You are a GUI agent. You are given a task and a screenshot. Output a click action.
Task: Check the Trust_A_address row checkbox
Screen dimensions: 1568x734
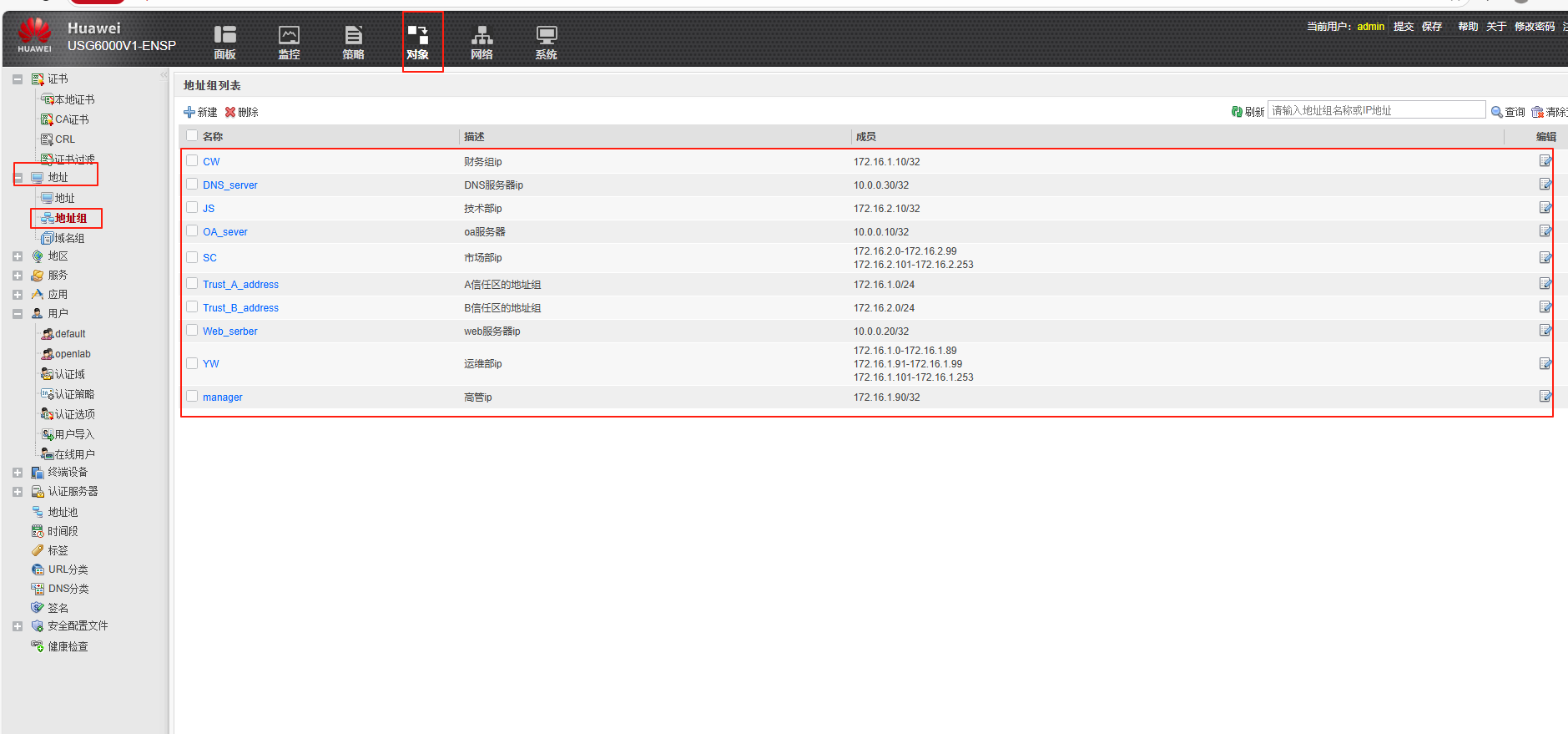(192, 283)
